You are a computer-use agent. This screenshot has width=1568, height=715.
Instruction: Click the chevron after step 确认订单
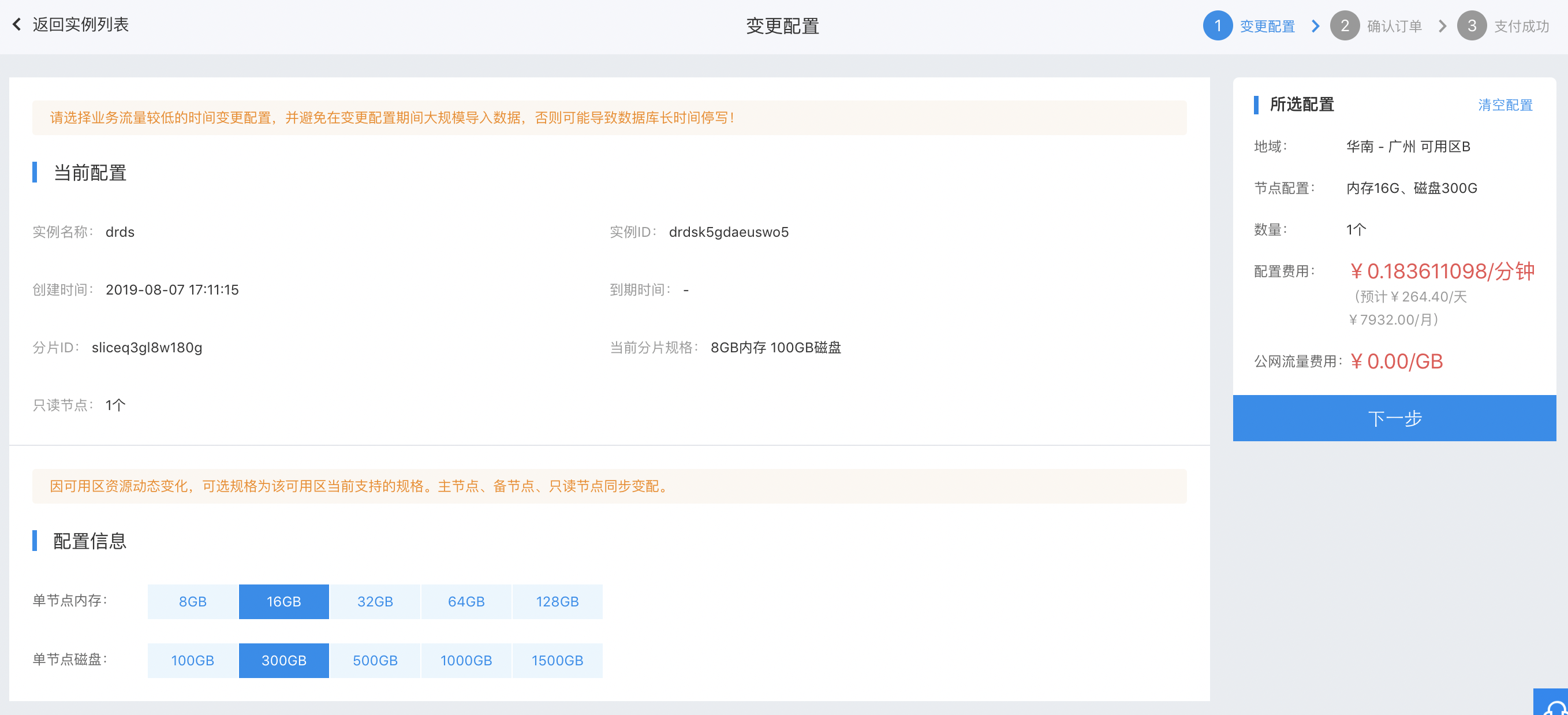[1442, 26]
